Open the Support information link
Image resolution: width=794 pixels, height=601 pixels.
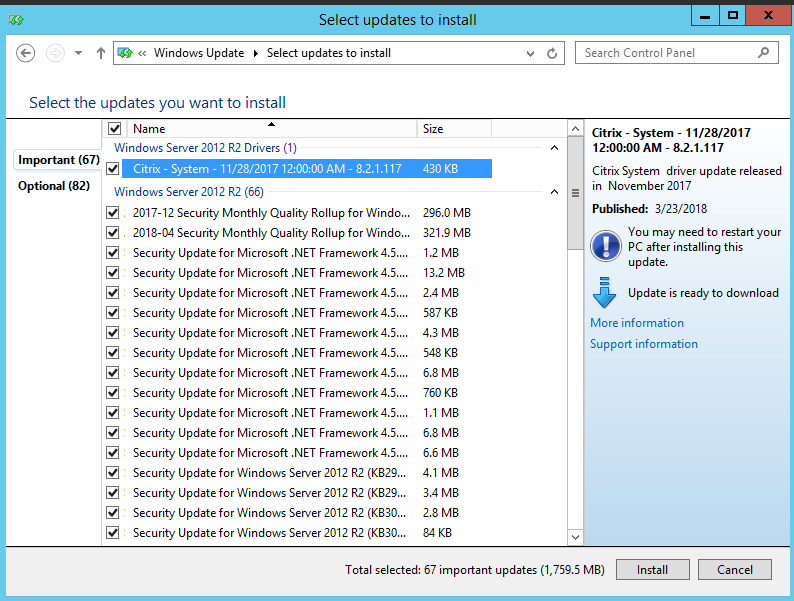(644, 344)
